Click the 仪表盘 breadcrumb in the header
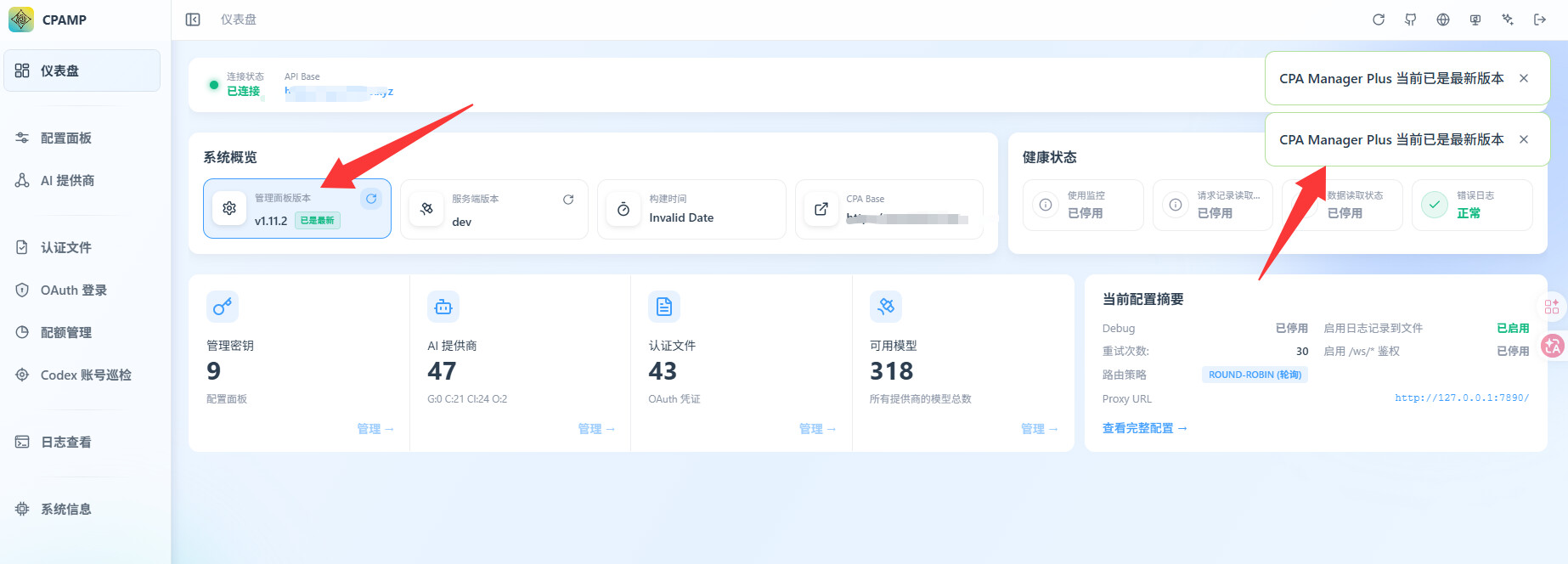This screenshot has height=564, width=1568. coord(239,20)
